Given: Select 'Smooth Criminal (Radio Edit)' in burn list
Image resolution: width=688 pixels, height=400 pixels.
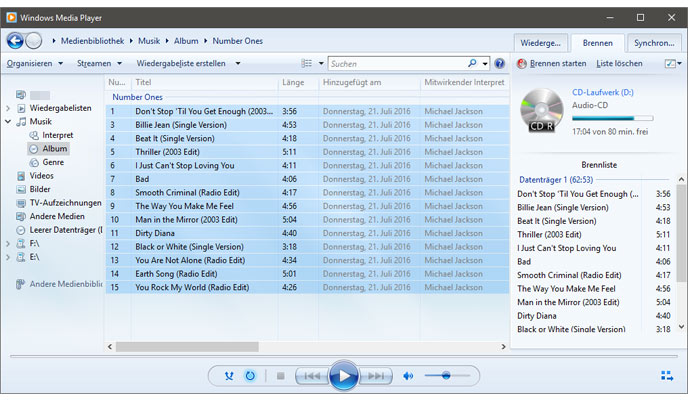Looking at the screenshot, I should pos(594,275).
